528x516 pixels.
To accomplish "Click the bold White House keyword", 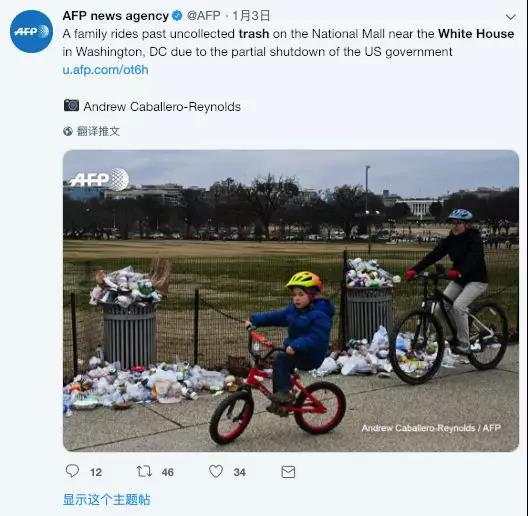I will 476,34.
